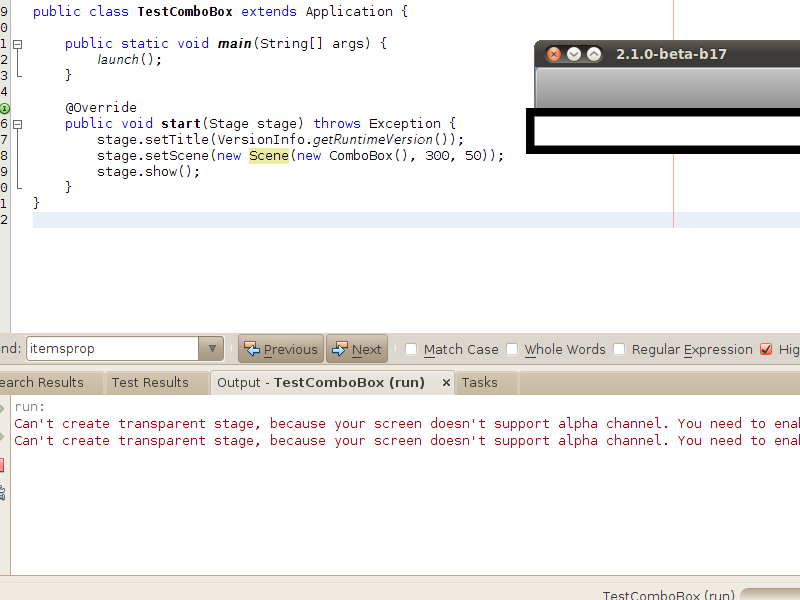This screenshot has height=600, width=800.
Task: Enable the Match Case checkbox
Action: click(x=411, y=349)
